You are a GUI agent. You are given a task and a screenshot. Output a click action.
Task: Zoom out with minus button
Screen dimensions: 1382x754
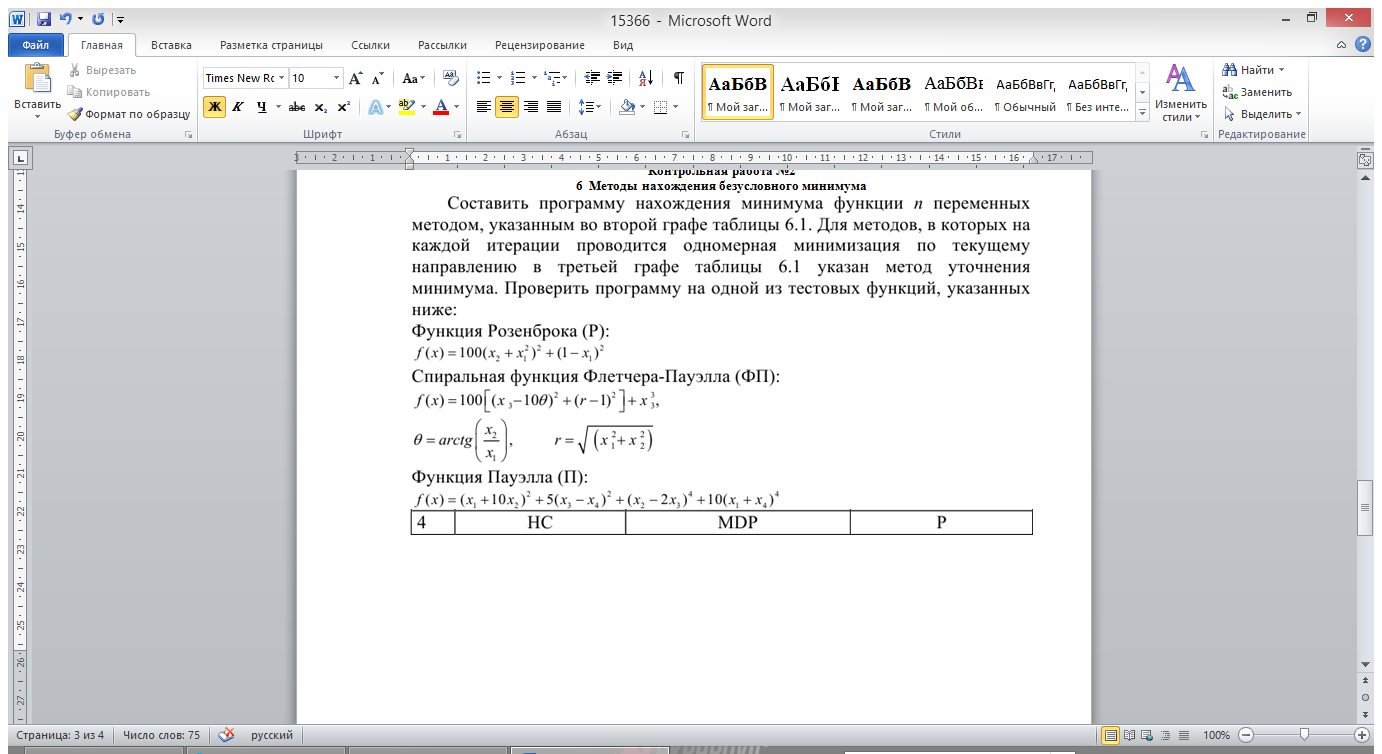[x=1246, y=735]
